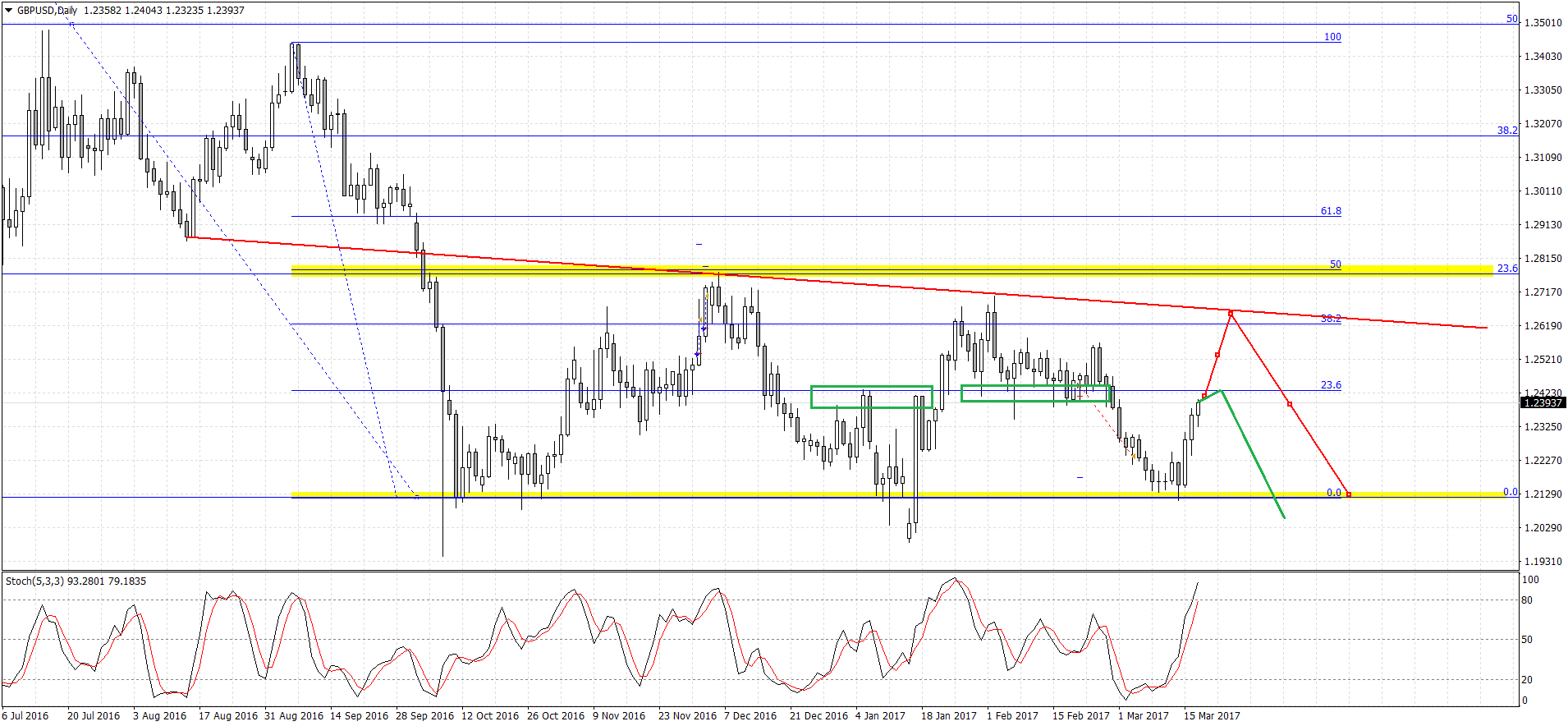Image resolution: width=1568 pixels, height=726 pixels.
Task: Click the 4 Jan 2017 date label
Action: [x=881, y=716]
